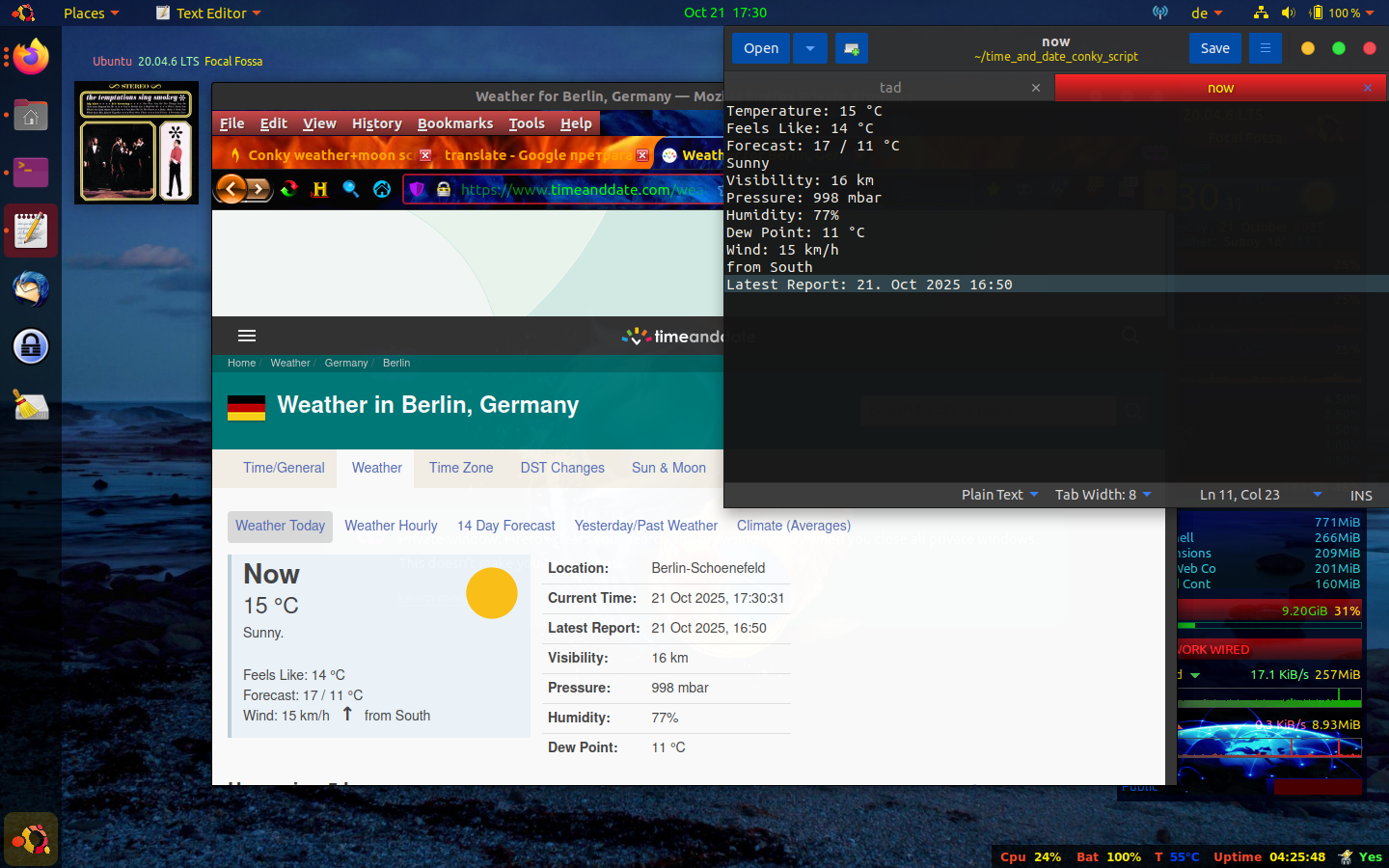1389x868 pixels.
Task: Open the Firefox Edit menu
Action: 273,123
